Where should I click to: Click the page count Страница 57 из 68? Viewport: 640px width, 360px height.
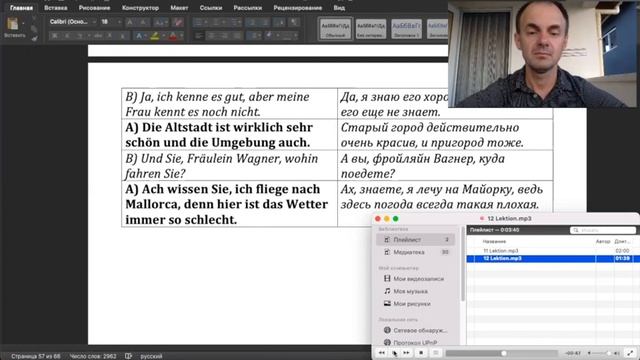click(36, 356)
